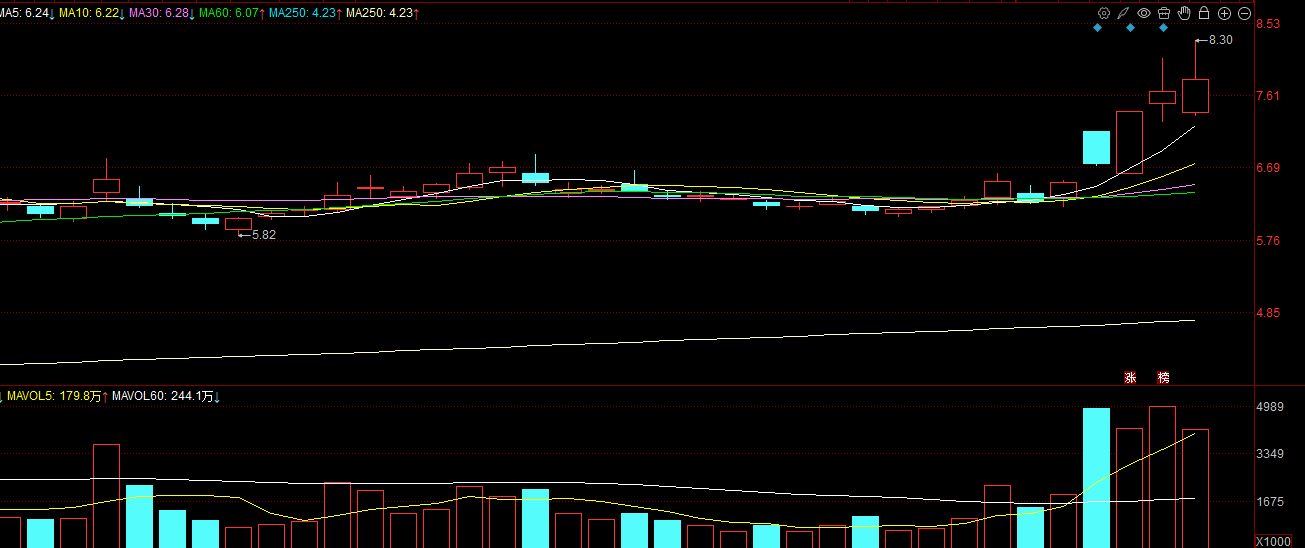Click the 8.30 high price annotation
This screenshot has width=1305, height=548.
tap(1220, 40)
